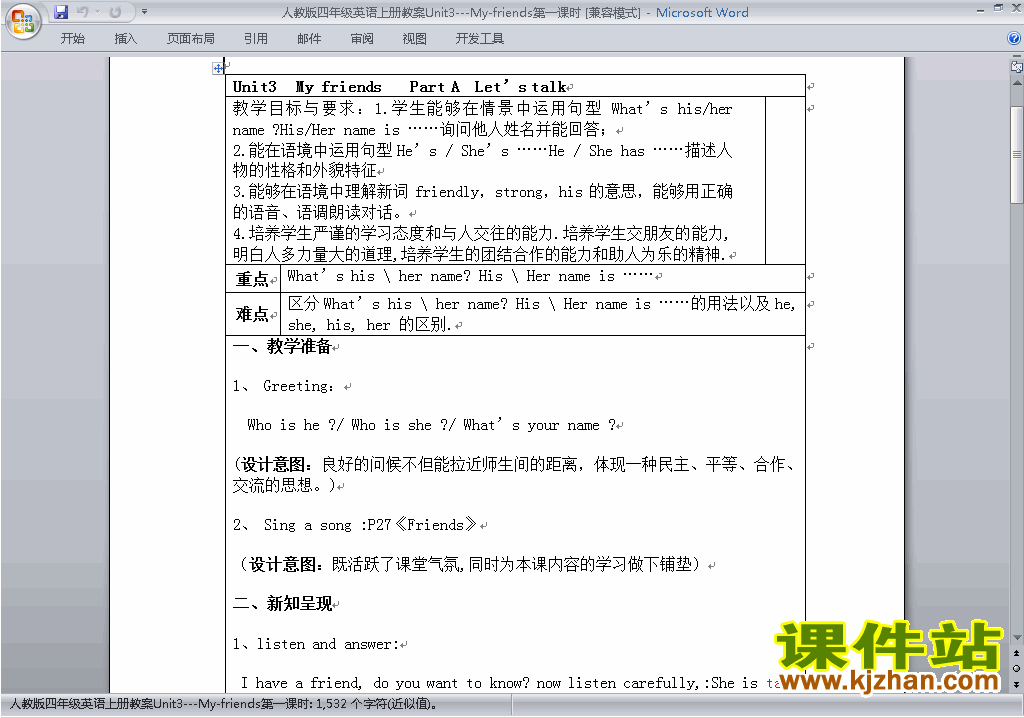Click the table cell '重点'
This screenshot has height=718, width=1024.
252,280
